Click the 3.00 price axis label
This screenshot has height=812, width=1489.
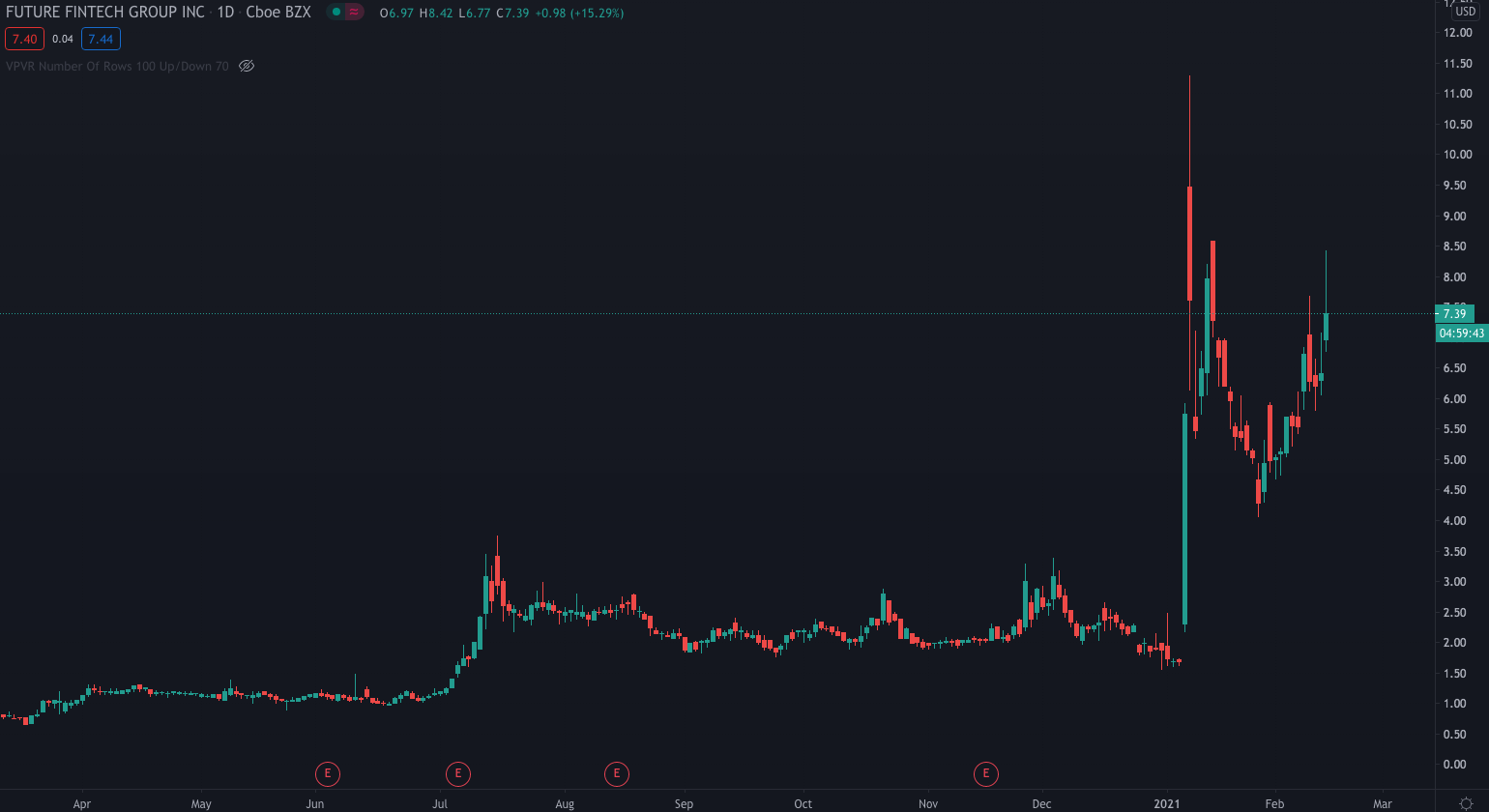point(1454,582)
